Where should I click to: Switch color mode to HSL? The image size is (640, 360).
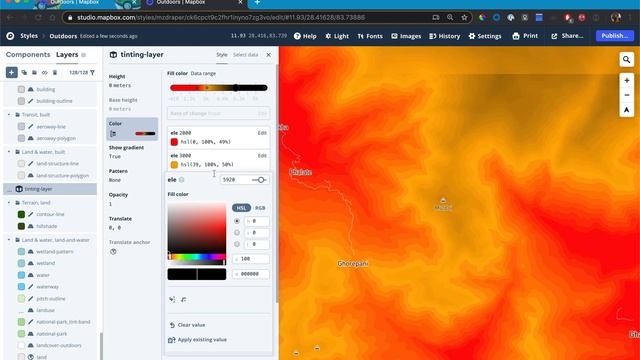(241, 208)
